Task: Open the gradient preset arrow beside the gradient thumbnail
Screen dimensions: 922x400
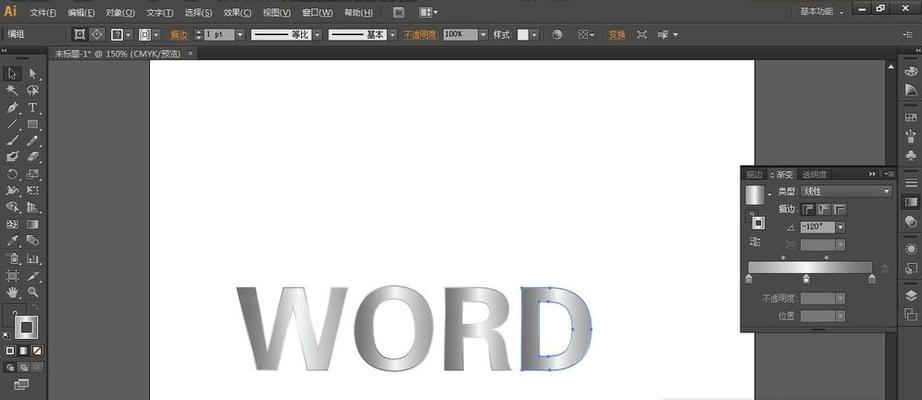Action: tap(769, 194)
